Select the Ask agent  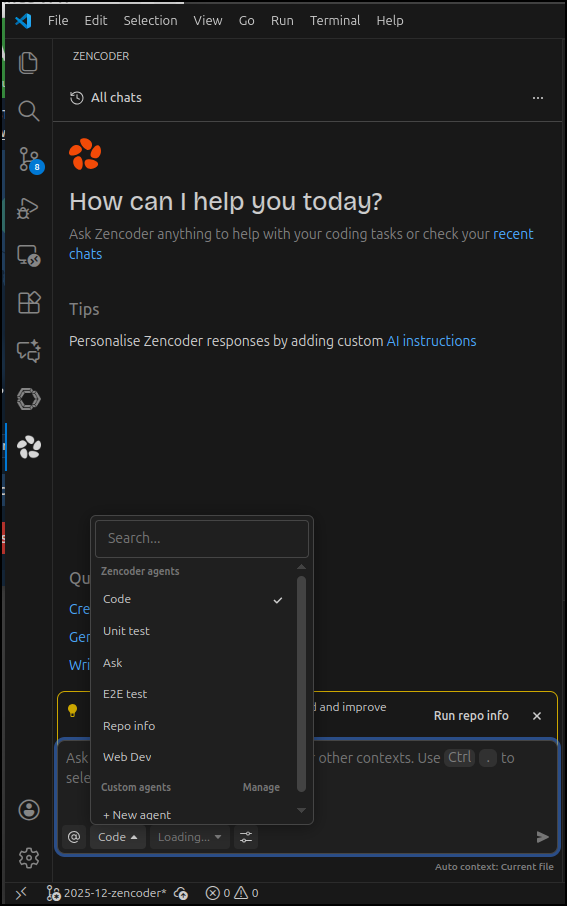194,663
